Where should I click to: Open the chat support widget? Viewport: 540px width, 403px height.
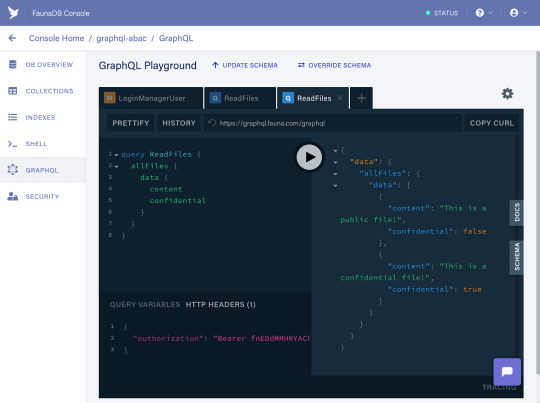click(507, 372)
